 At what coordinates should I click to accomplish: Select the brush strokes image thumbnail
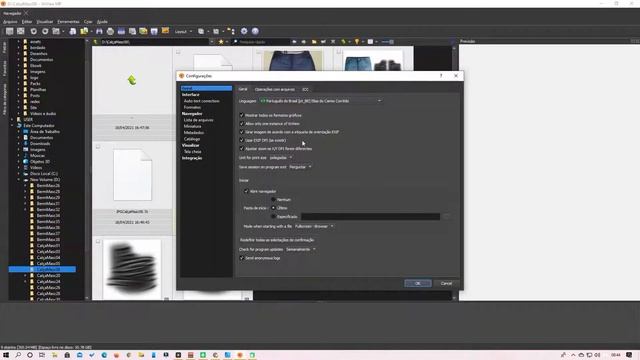(132, 269)
